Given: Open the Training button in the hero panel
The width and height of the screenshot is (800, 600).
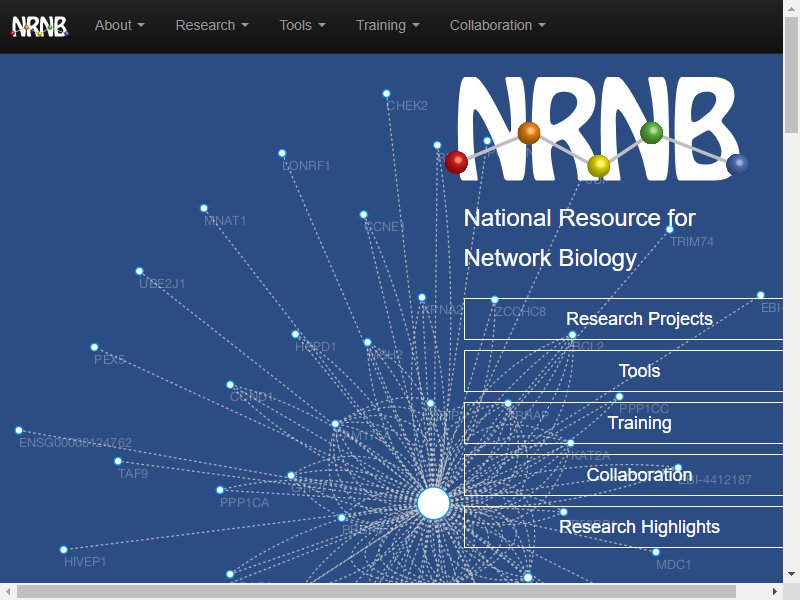Looking at the screenshot, I should click(x=623, y=423).
